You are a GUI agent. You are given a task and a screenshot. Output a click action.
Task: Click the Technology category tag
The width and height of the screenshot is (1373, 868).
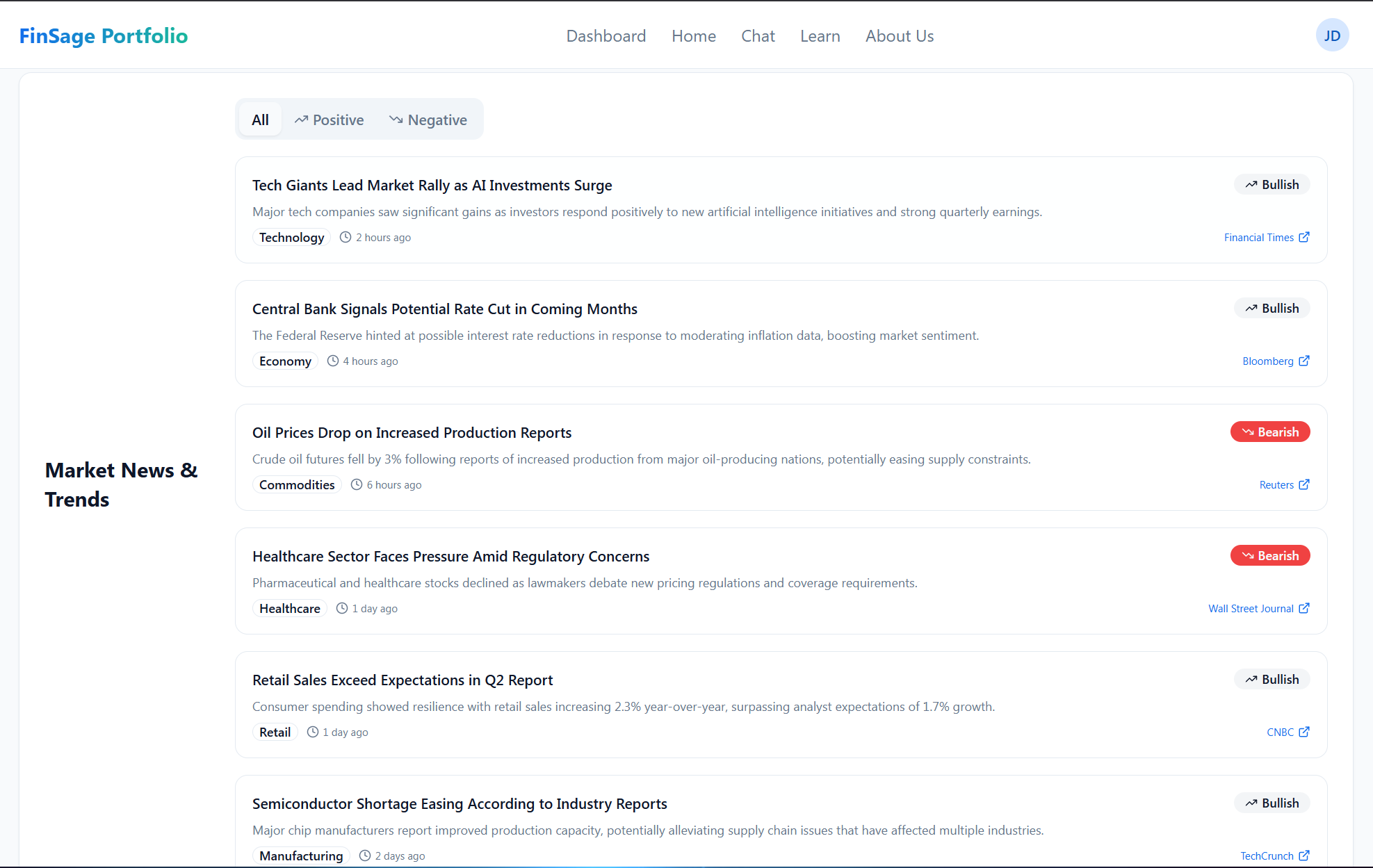click(291, 237)
